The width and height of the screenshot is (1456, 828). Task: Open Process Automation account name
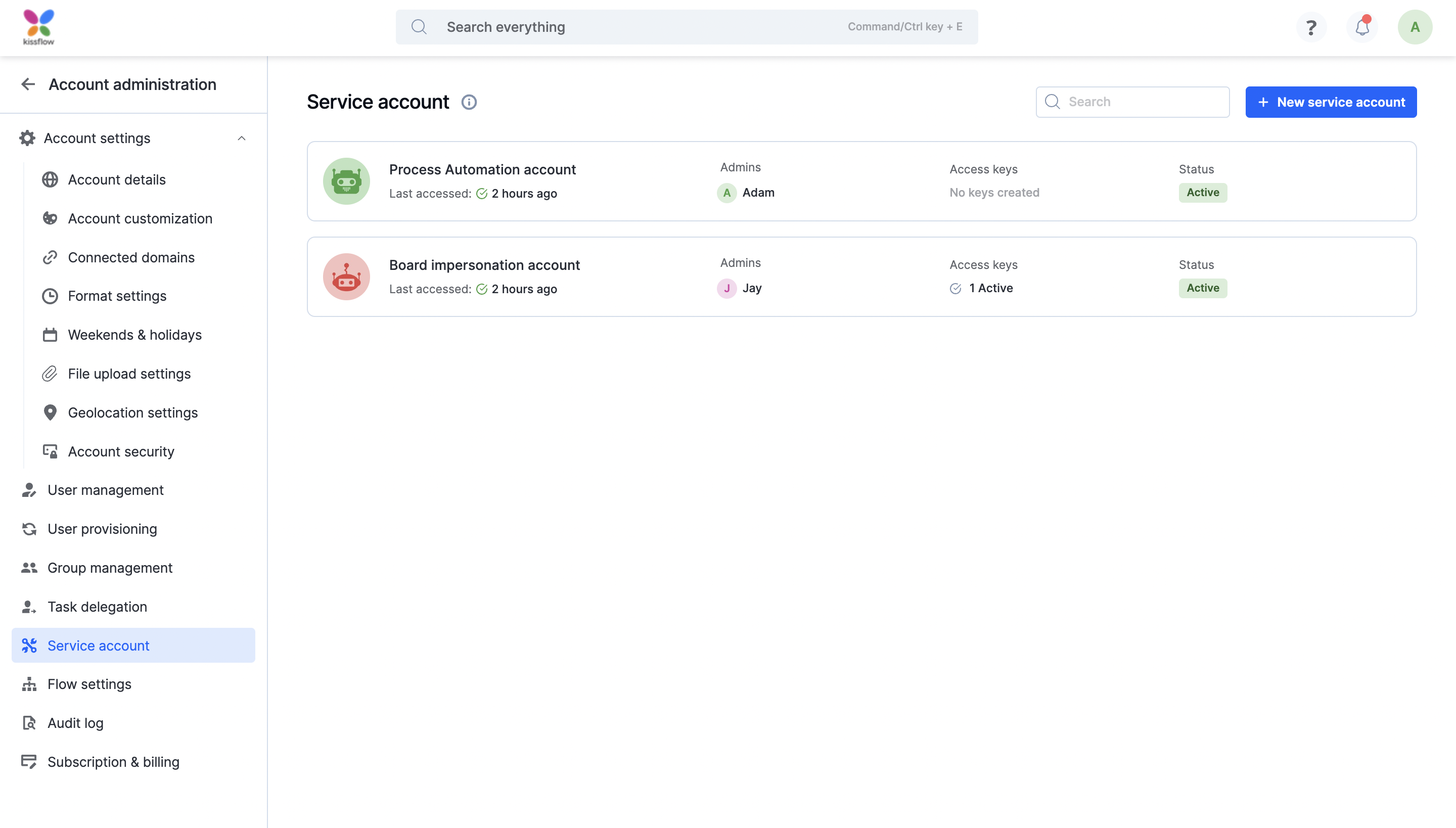[482, 169]
